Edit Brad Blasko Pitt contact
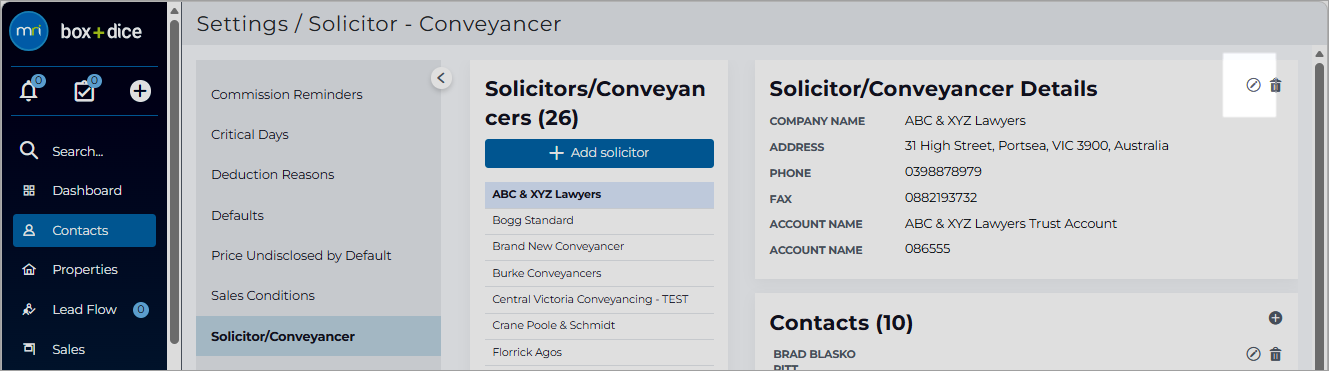The image size is (1329, 371). pos(1253,354)
